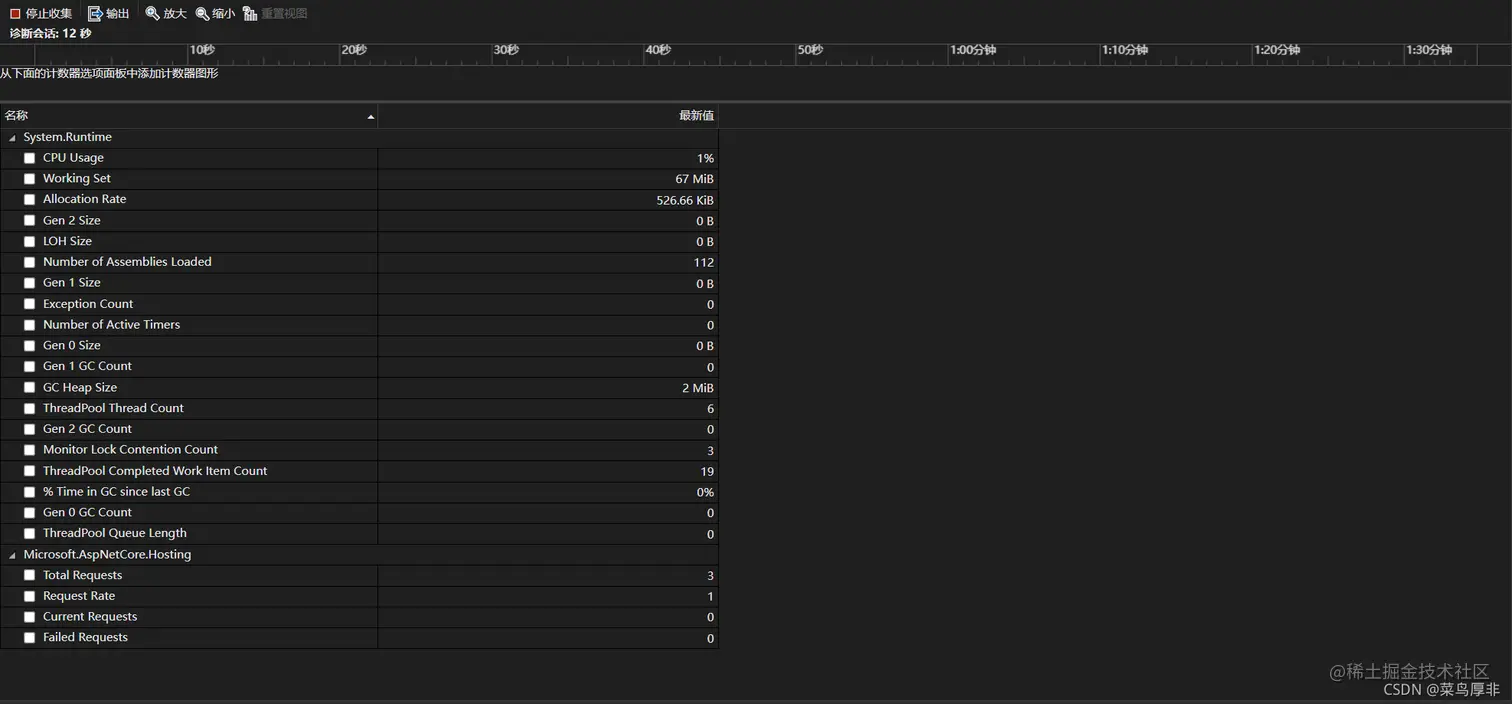The image size is (1512, 704).
Task: Select the Working Set value 67 MiB
Action: 694,179
